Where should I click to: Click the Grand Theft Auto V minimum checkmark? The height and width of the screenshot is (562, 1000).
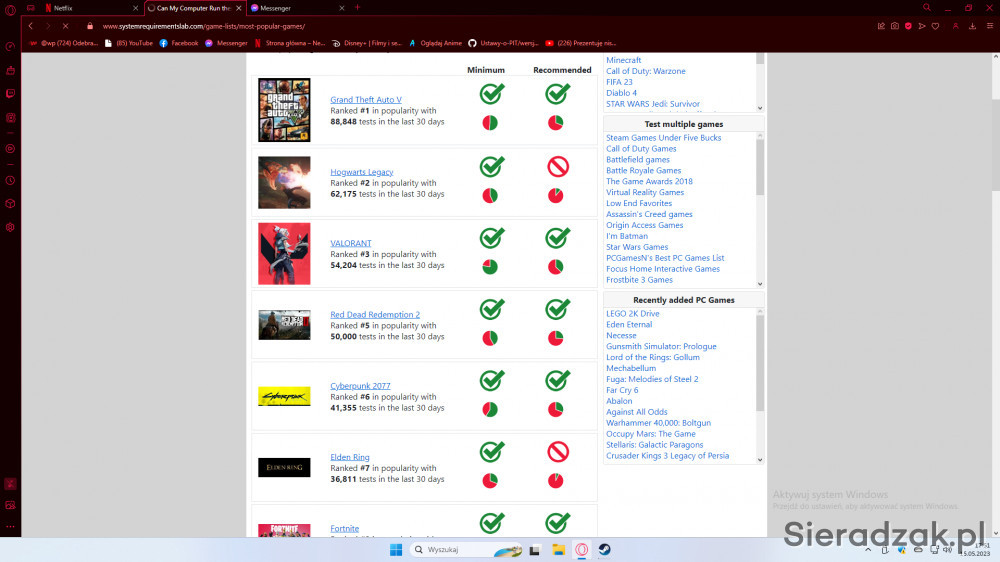tap(492, 94)
